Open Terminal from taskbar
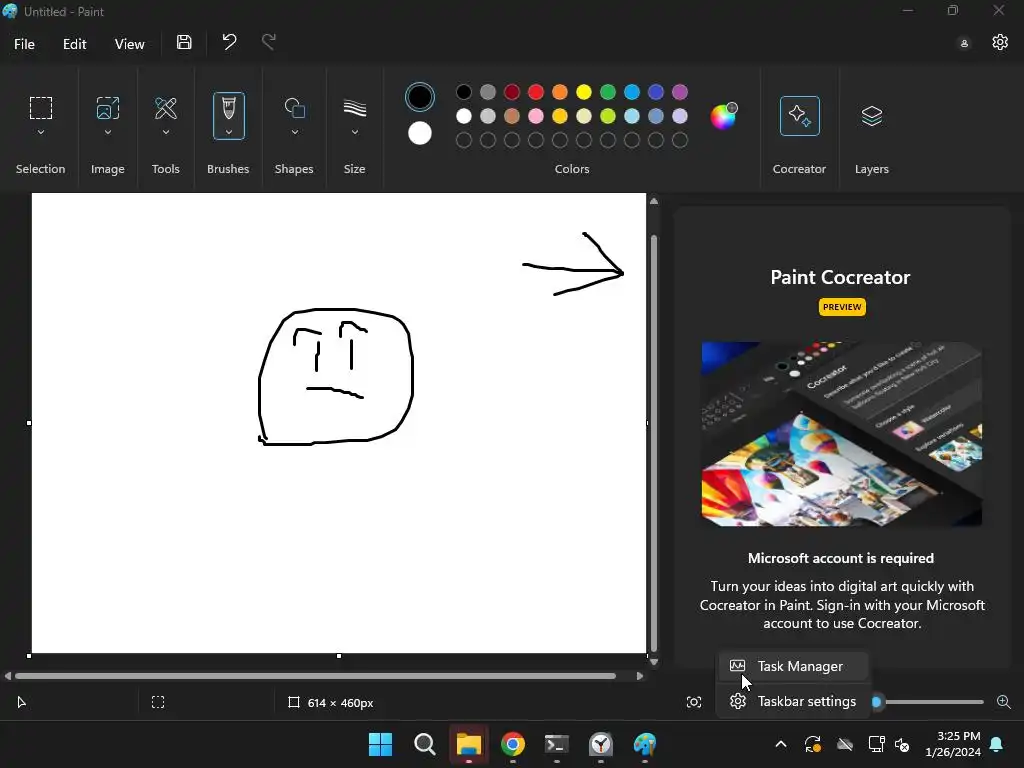Viewport: 1024px width, 768px height. click(x=556, y=744)
